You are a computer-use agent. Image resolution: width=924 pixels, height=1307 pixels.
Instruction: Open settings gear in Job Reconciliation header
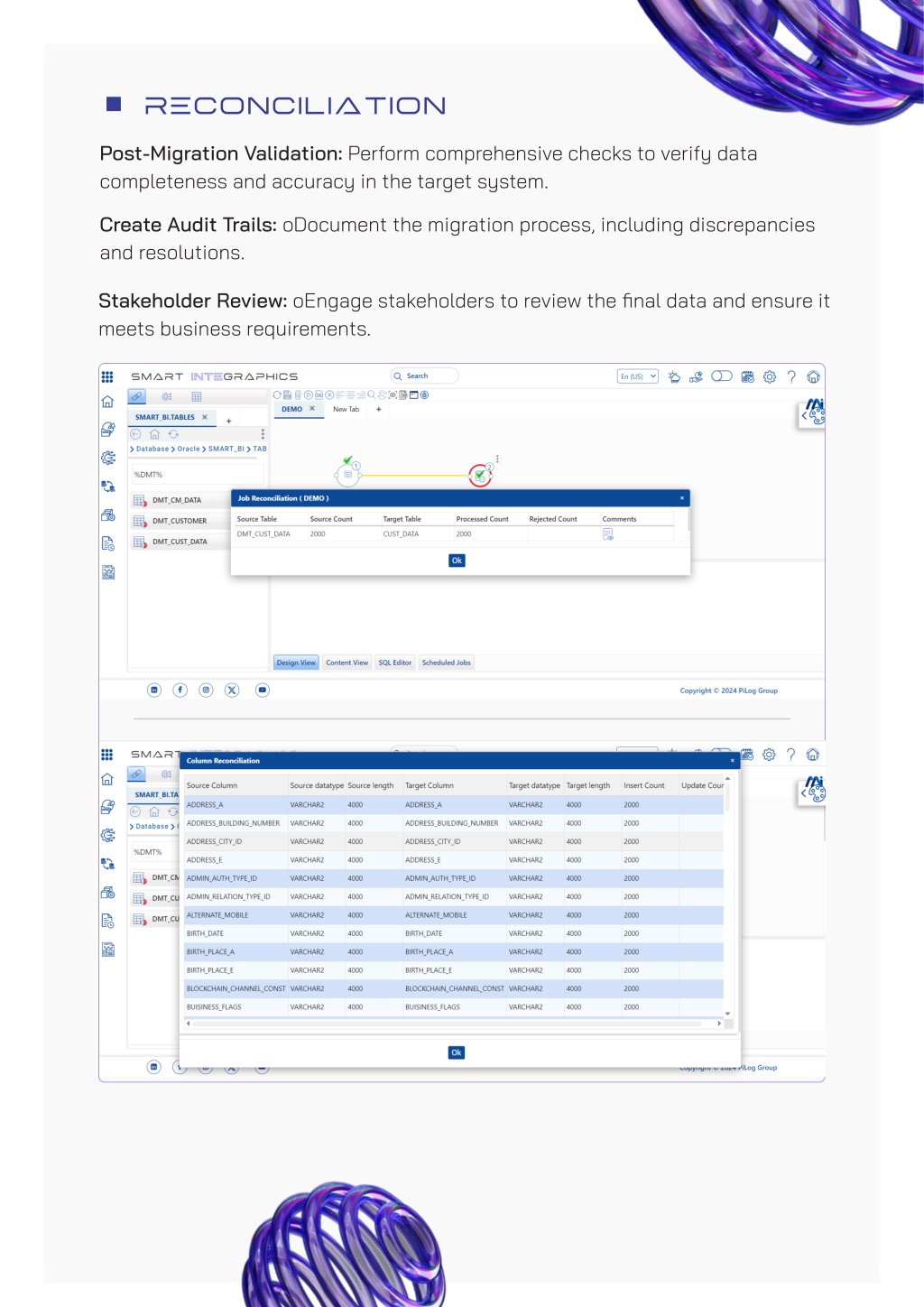click(770, 377)
